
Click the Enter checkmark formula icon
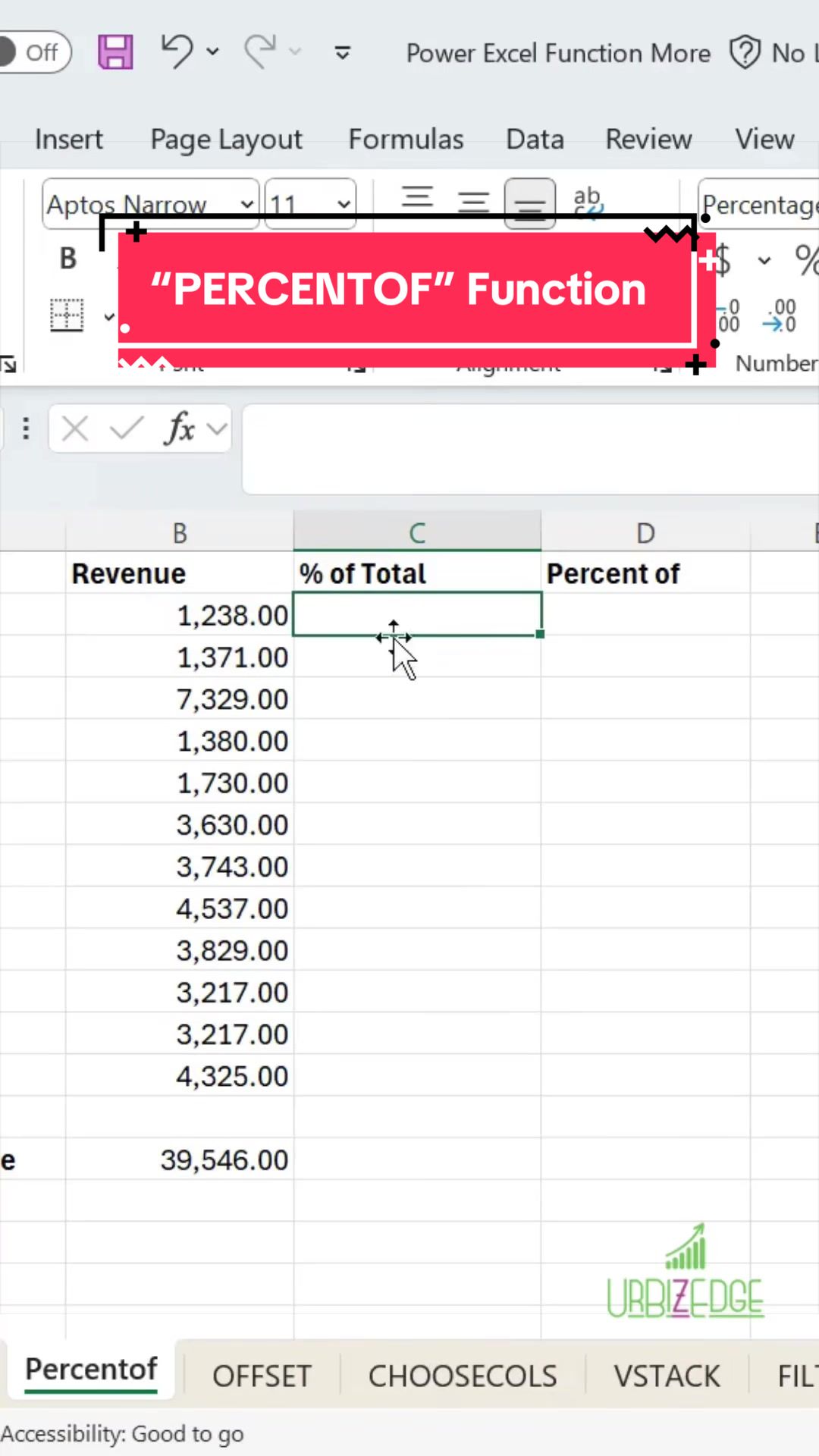click(x=126, y=429)
